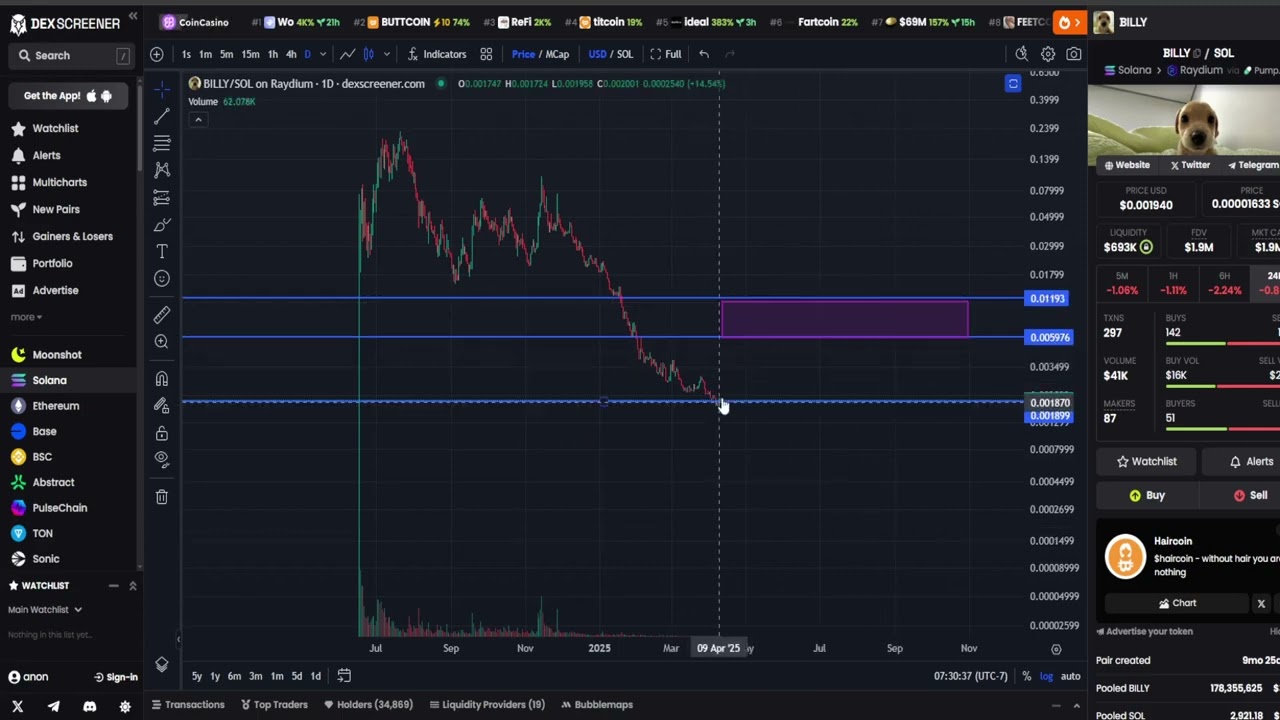1280x720 pixels.
Task: Select the trend line drawing tool
Action: 162,117
